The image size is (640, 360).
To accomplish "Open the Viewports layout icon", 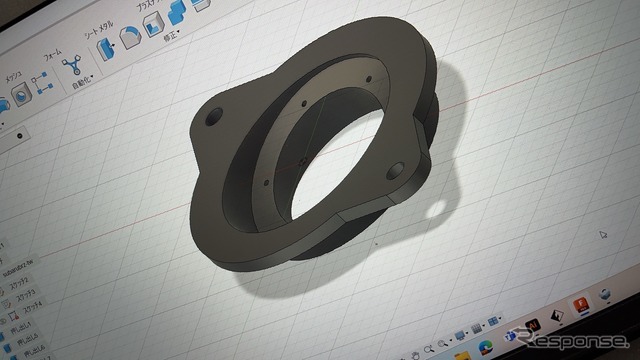I will (x=493, y=322).
